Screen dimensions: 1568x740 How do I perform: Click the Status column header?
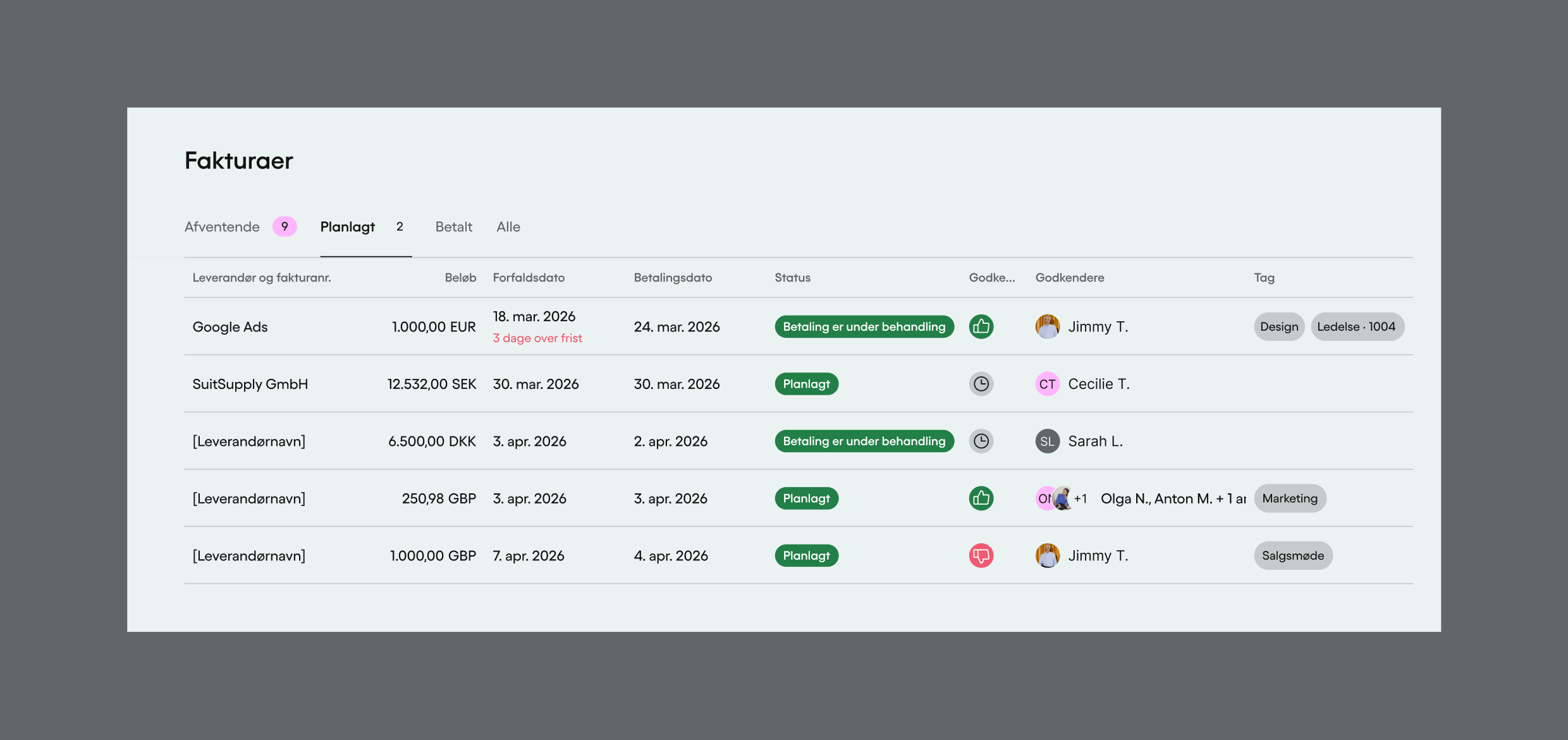[x=792, y=278]
